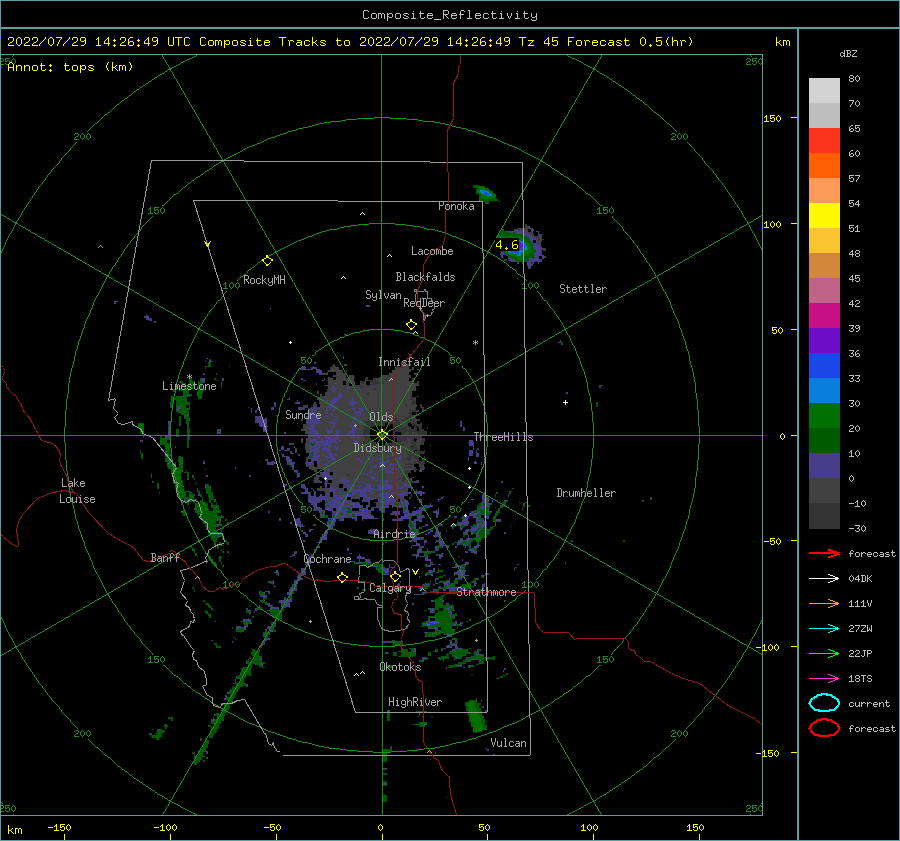Screen dimensions: 900x841
Task: Click the red 'forecast' ellipse legend icon
Action: pos(824,728)
